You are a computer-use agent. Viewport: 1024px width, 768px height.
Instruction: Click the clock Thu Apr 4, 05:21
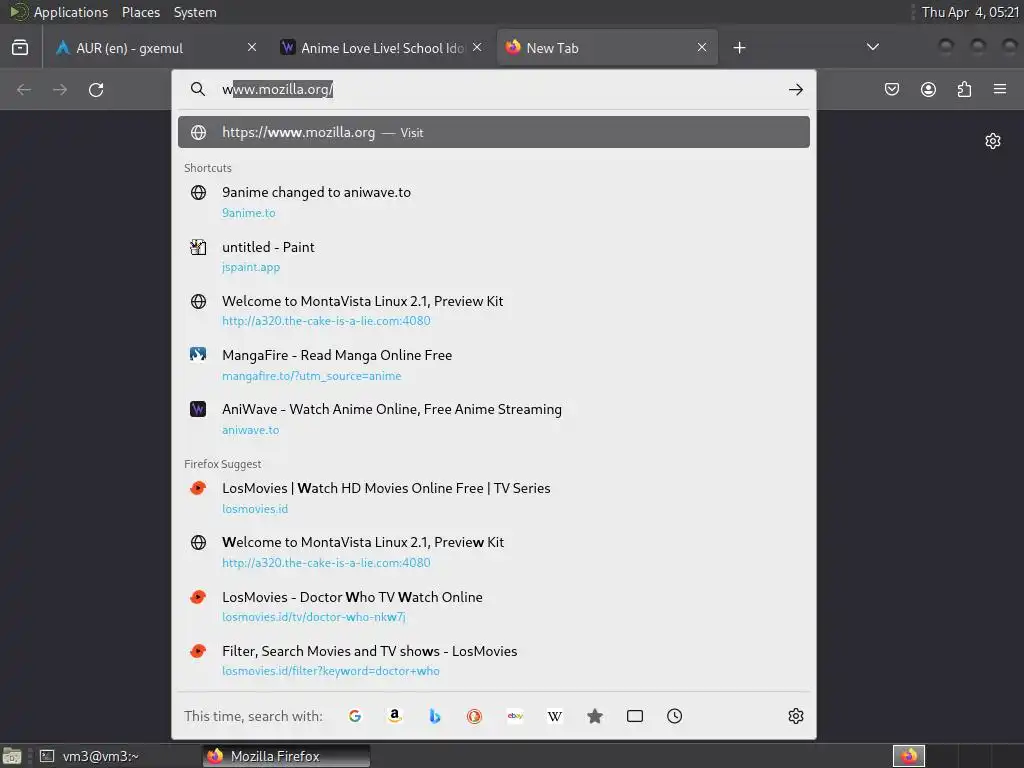click(x=970, y=12)
